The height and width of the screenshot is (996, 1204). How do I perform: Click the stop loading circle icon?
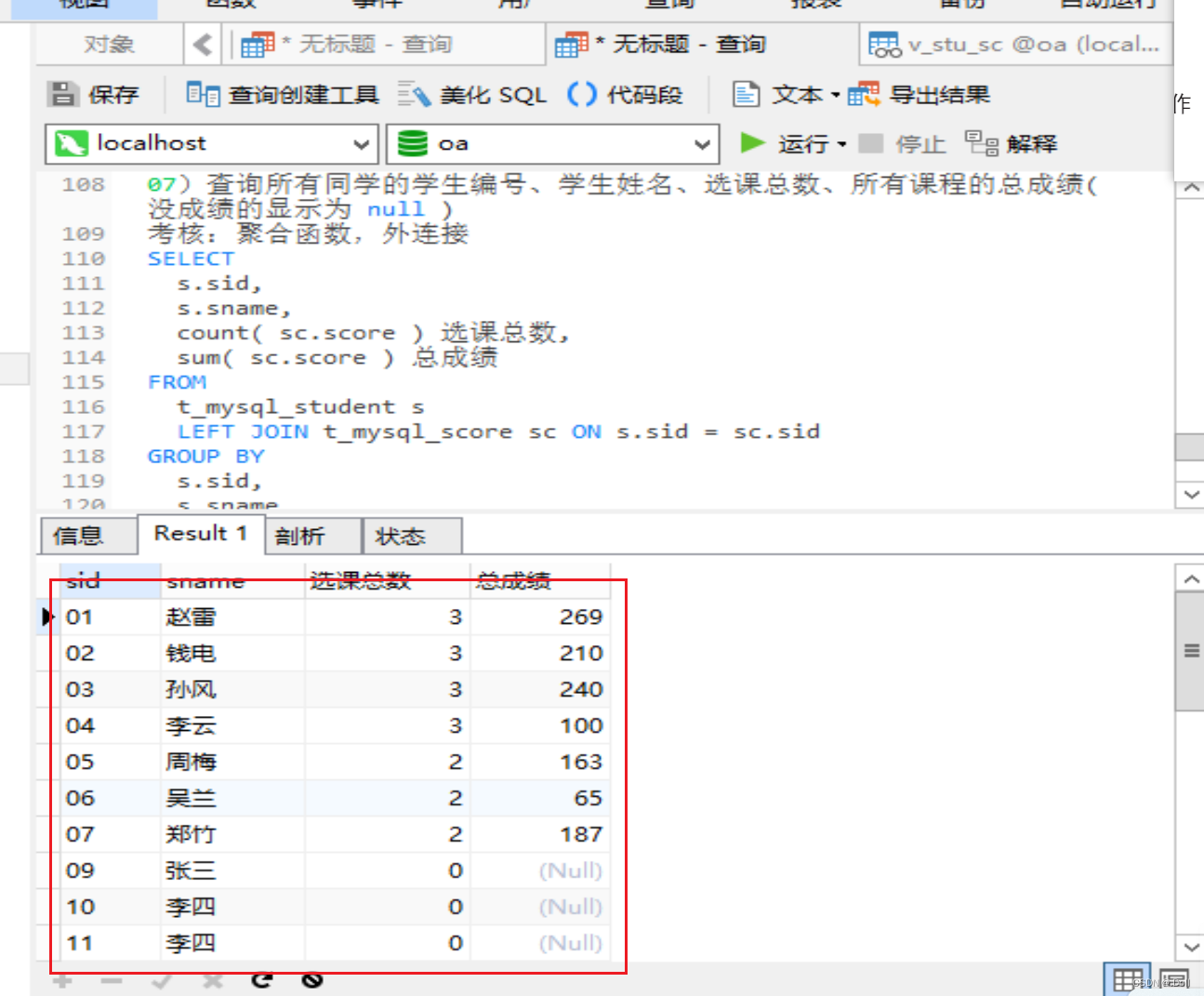point(312,979)
